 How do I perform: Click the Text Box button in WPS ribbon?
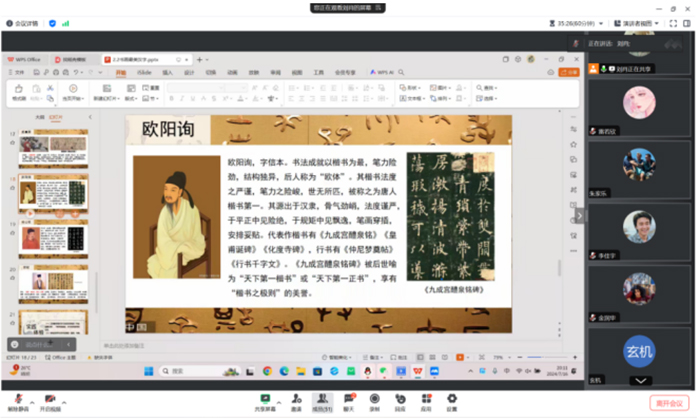[x=410, y=99]
